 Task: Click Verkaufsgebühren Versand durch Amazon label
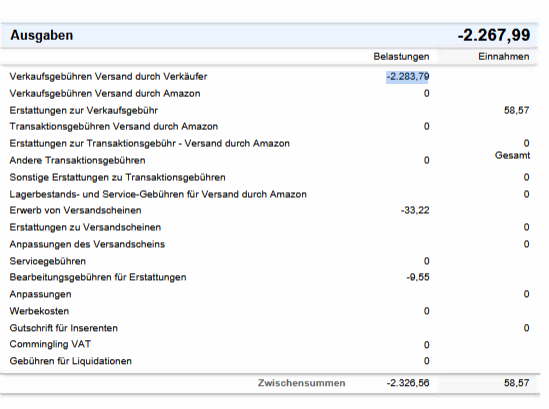coord(105,93)
